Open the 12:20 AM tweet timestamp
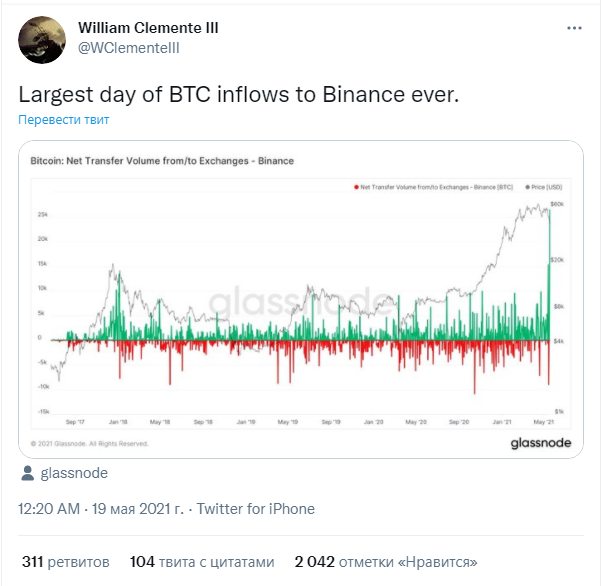This screenshot has height=586, width=602. [49, 509]
